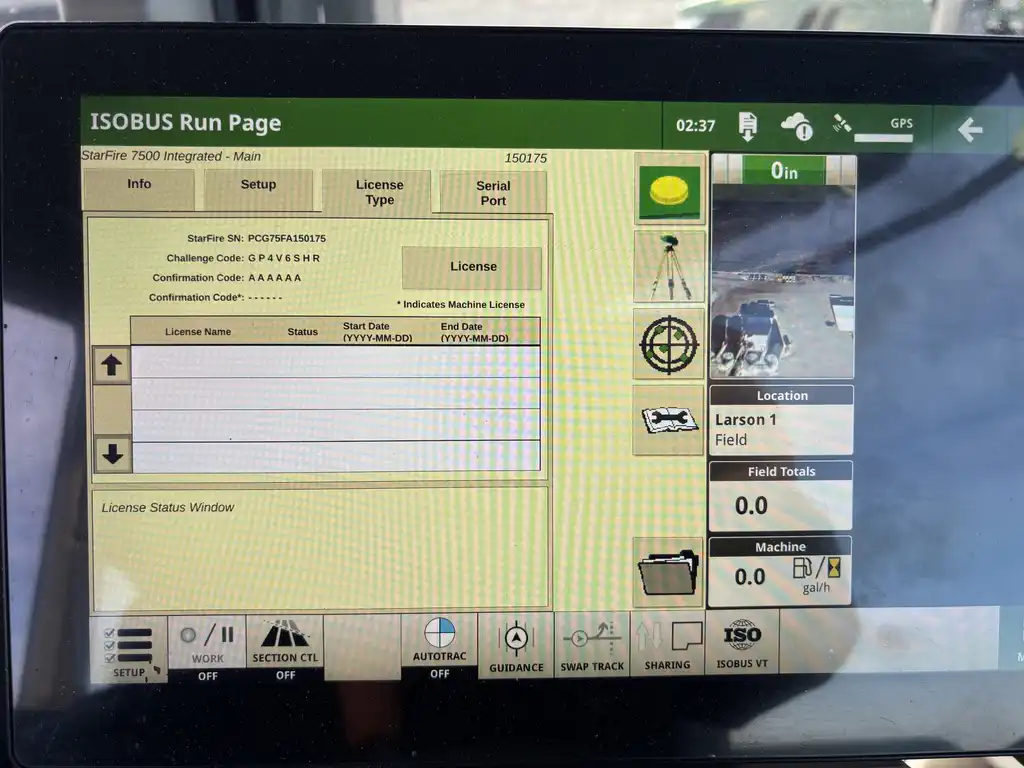This screenshot has height=768, width=1024.
Task: Select the Start Date column header
Action: 377,332
